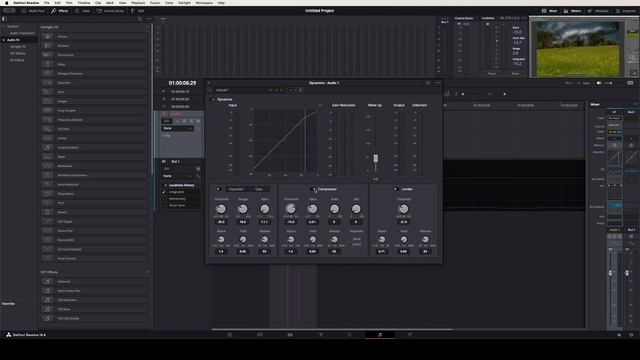Image resolution: width=640 pixels, height=360 pixels.
Task: Open the Timeline menu
Action: (x=84, y=2)
